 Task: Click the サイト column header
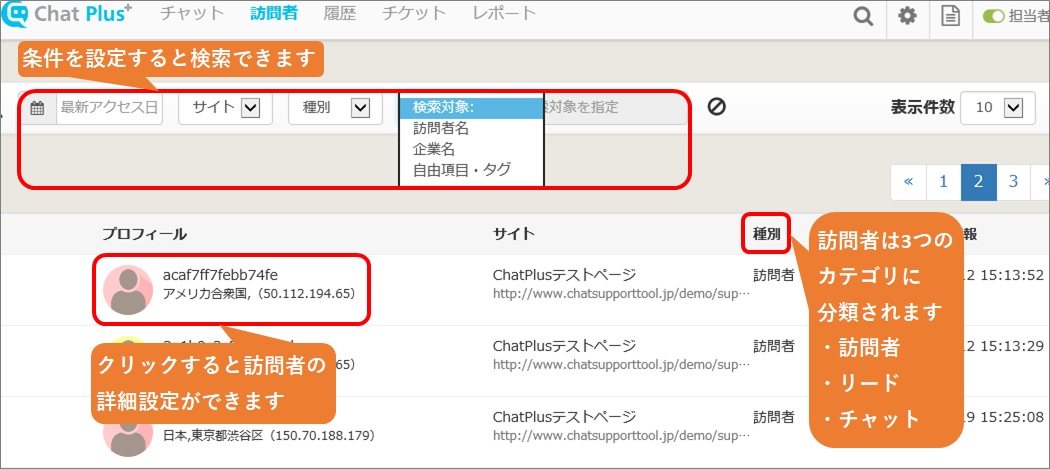pos(514,234)
